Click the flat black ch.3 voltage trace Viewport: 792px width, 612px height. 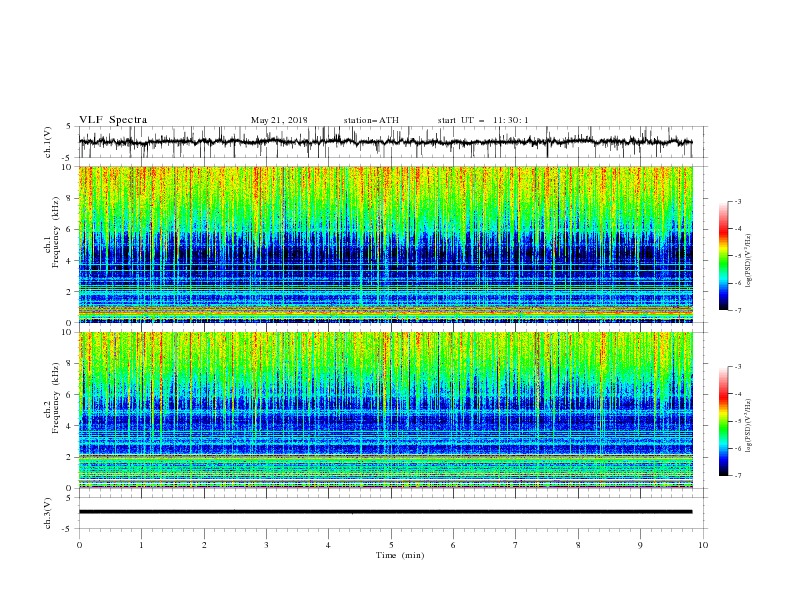click(x=385, y=512)
